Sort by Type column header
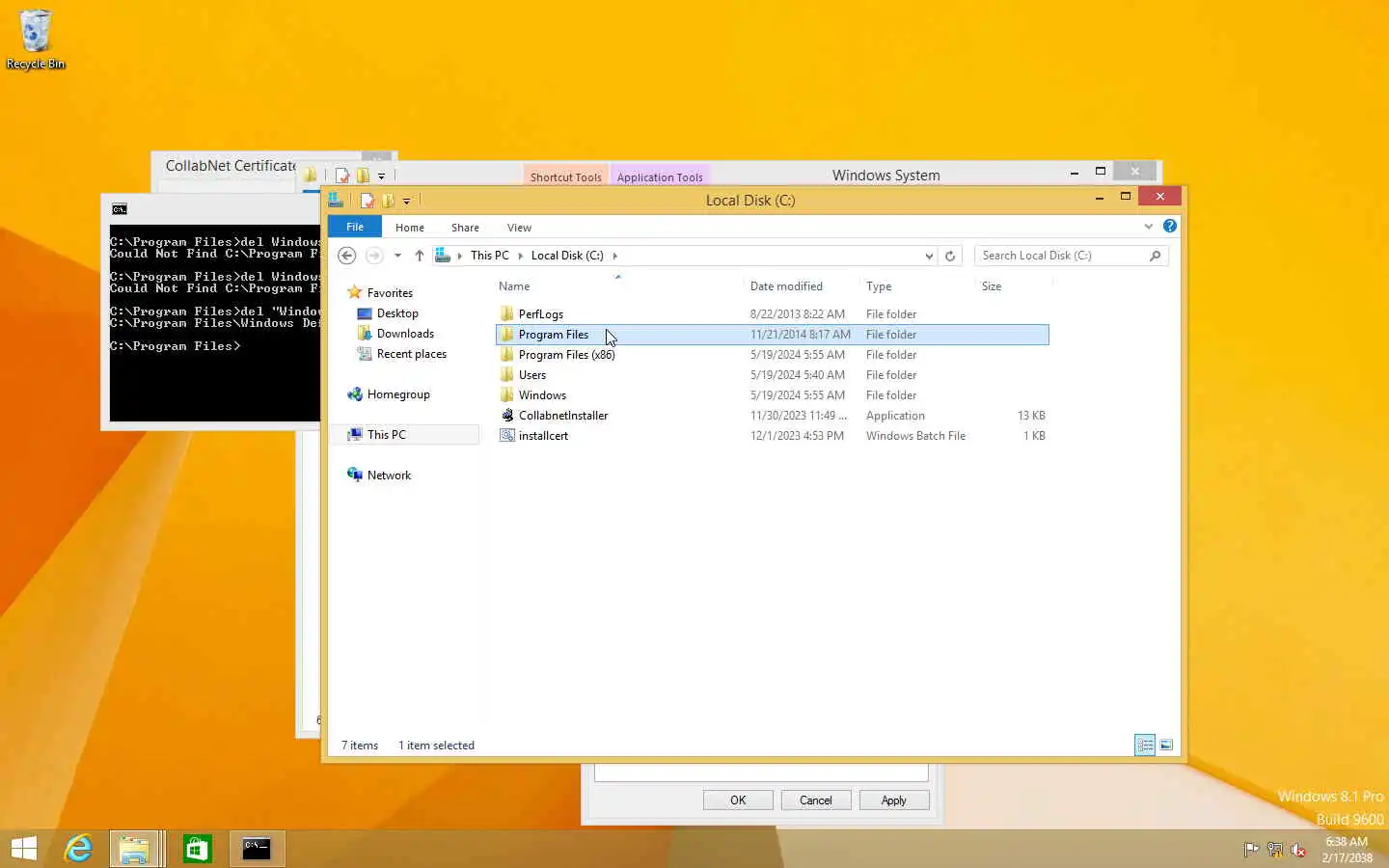The height and width of the screenshot is (868, 1389). (917, 286)
